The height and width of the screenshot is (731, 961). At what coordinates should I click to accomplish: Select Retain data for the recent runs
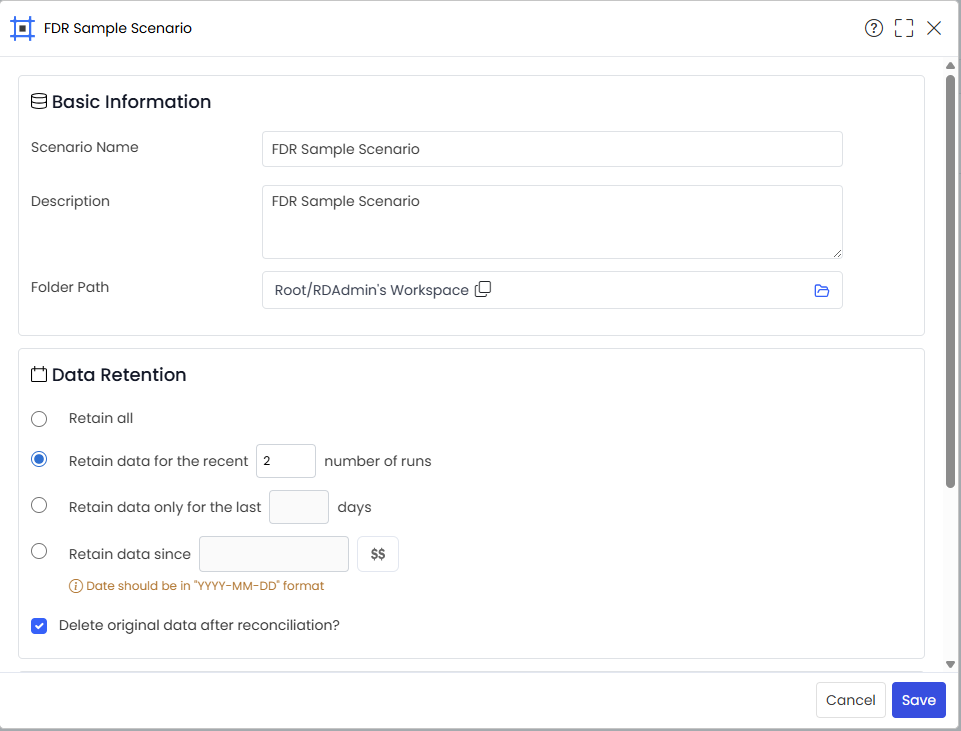39,460
